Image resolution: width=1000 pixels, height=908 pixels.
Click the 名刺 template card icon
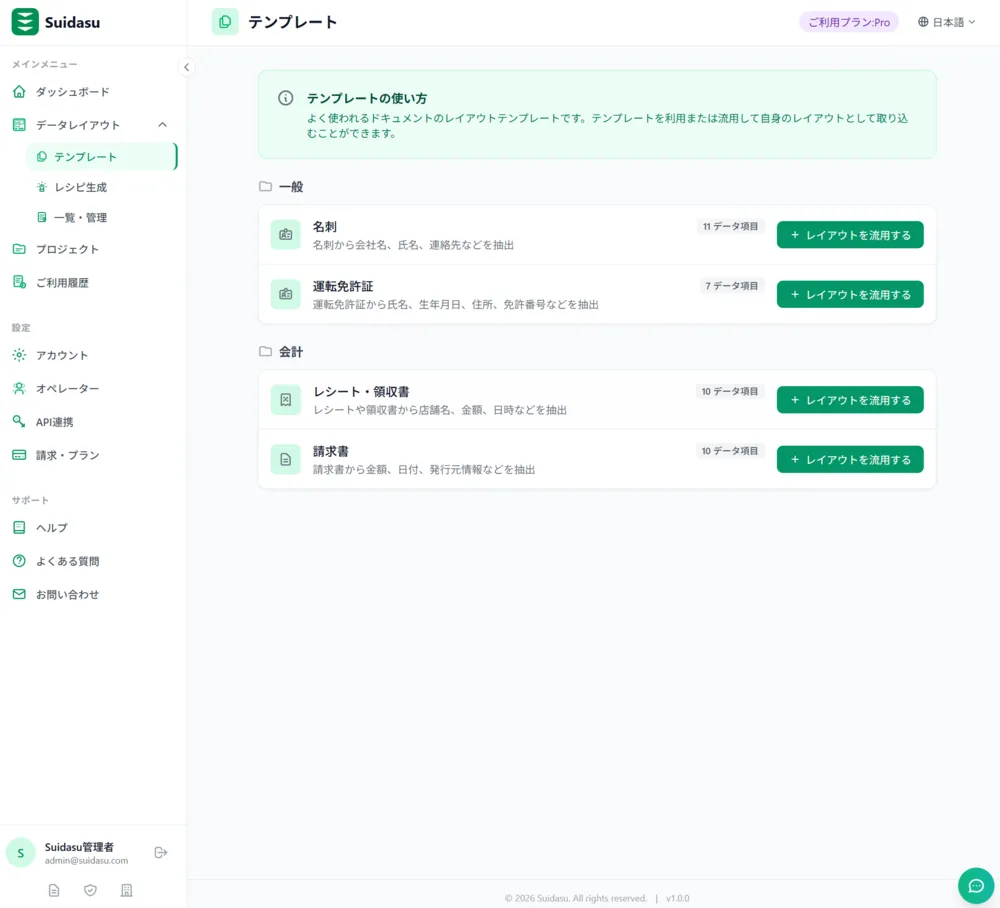tap(286, 235)
